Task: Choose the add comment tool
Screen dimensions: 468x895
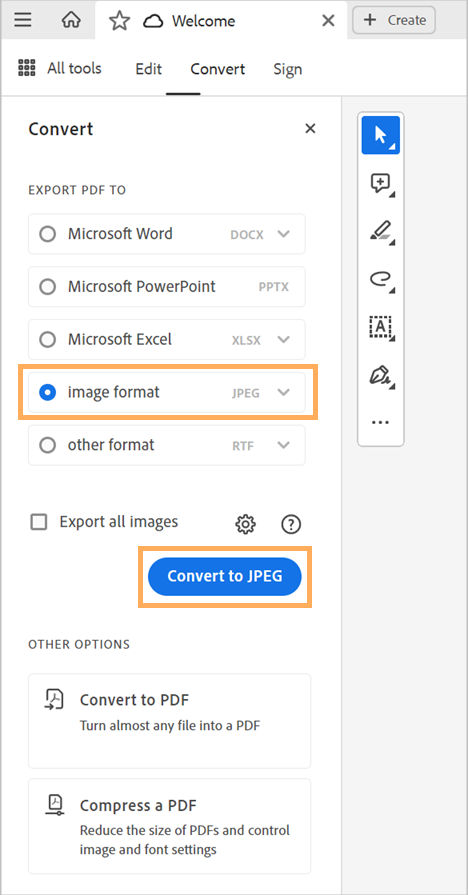Action: [381, 183]
